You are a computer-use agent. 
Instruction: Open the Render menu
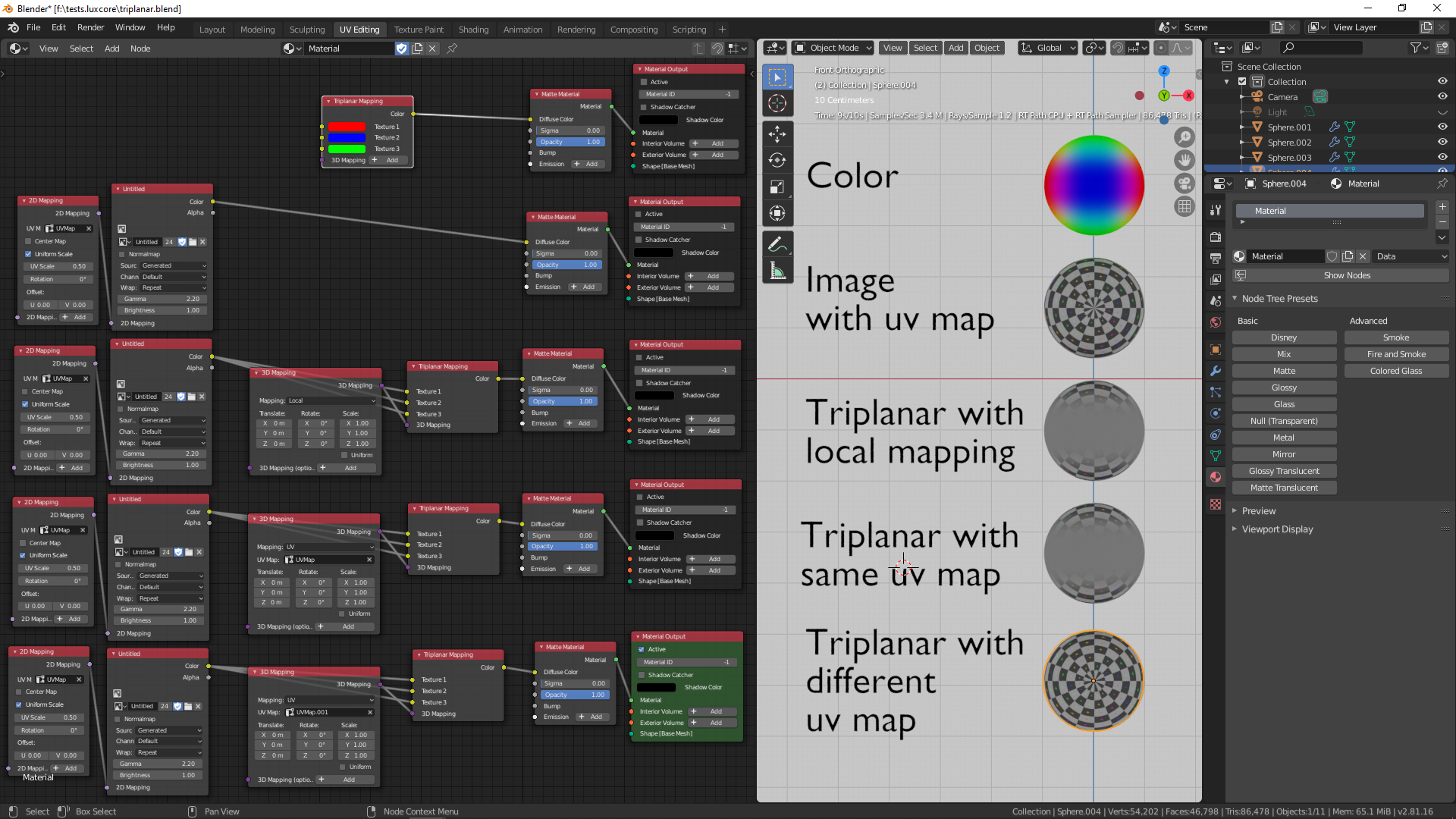tap(90, 27)
